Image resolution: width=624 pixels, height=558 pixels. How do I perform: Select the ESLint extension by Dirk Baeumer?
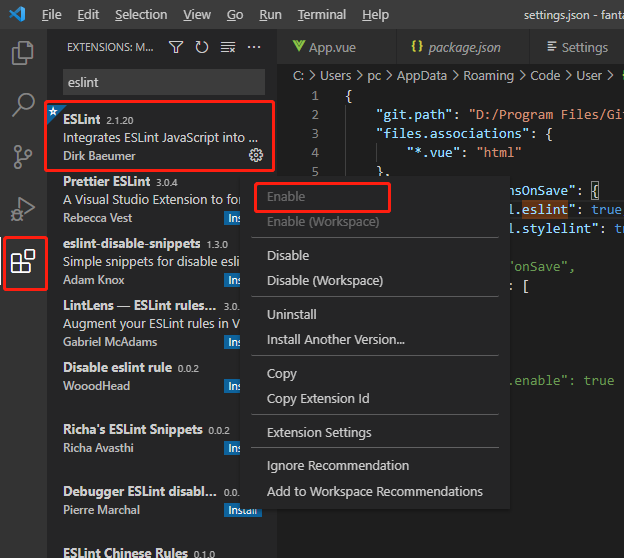pos(160,136)
